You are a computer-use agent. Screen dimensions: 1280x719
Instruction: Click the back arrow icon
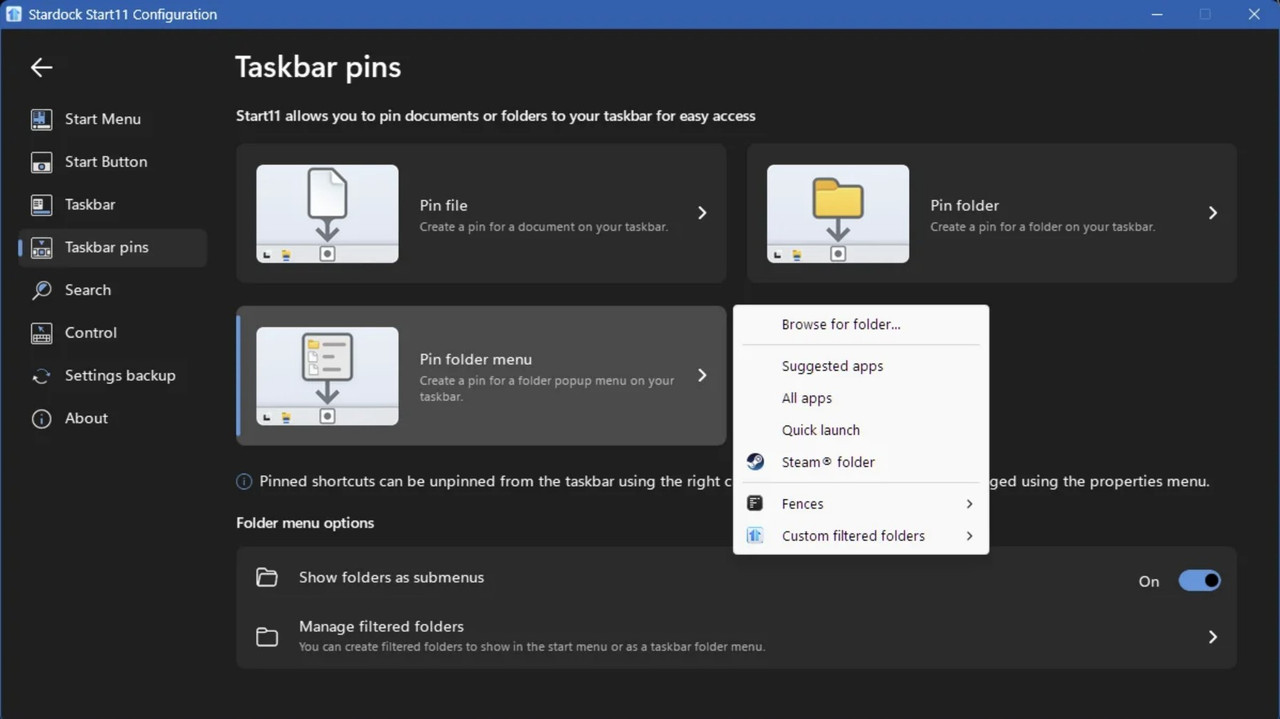point(41,67)
